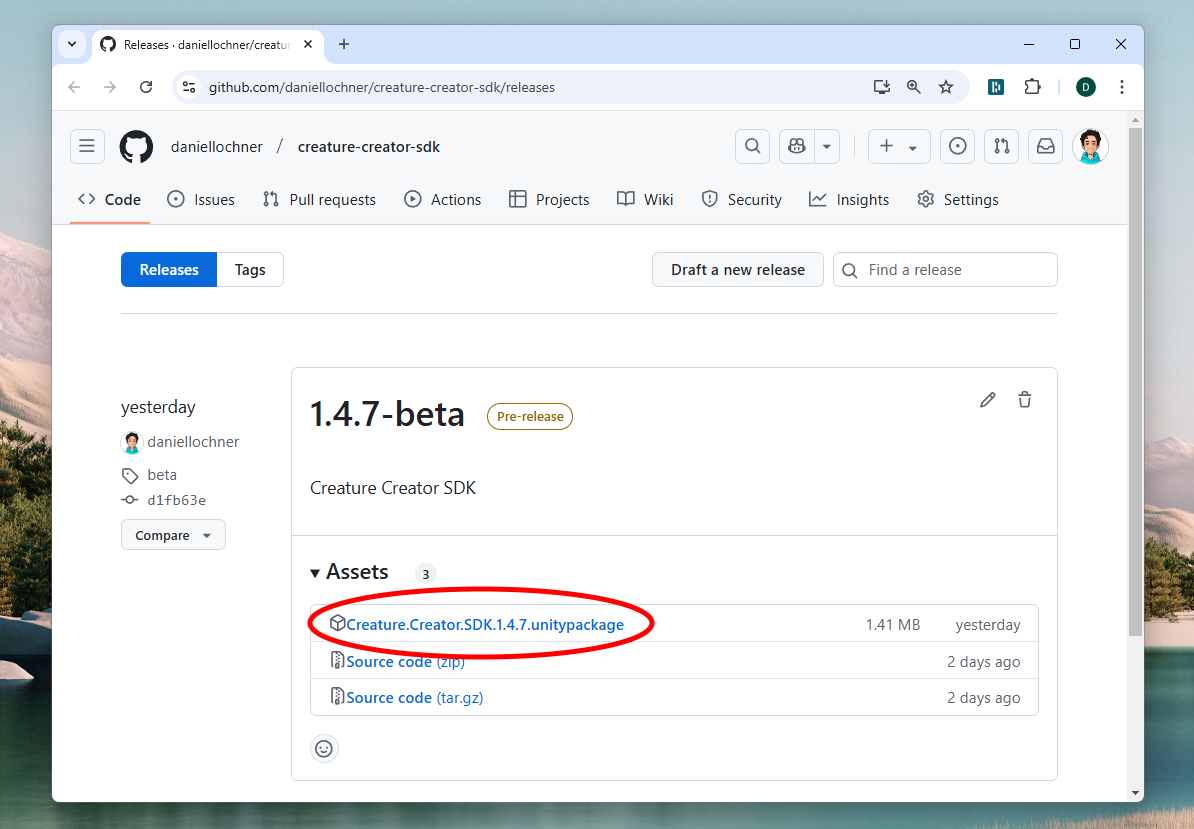Expand the Copilot dropdown arrow
This screenshot has height=829, width=1194.
tap(827, 146)
